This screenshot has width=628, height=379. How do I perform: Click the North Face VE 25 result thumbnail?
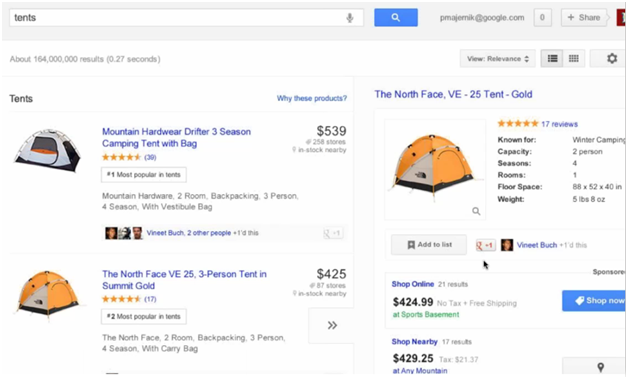point(48,293)
